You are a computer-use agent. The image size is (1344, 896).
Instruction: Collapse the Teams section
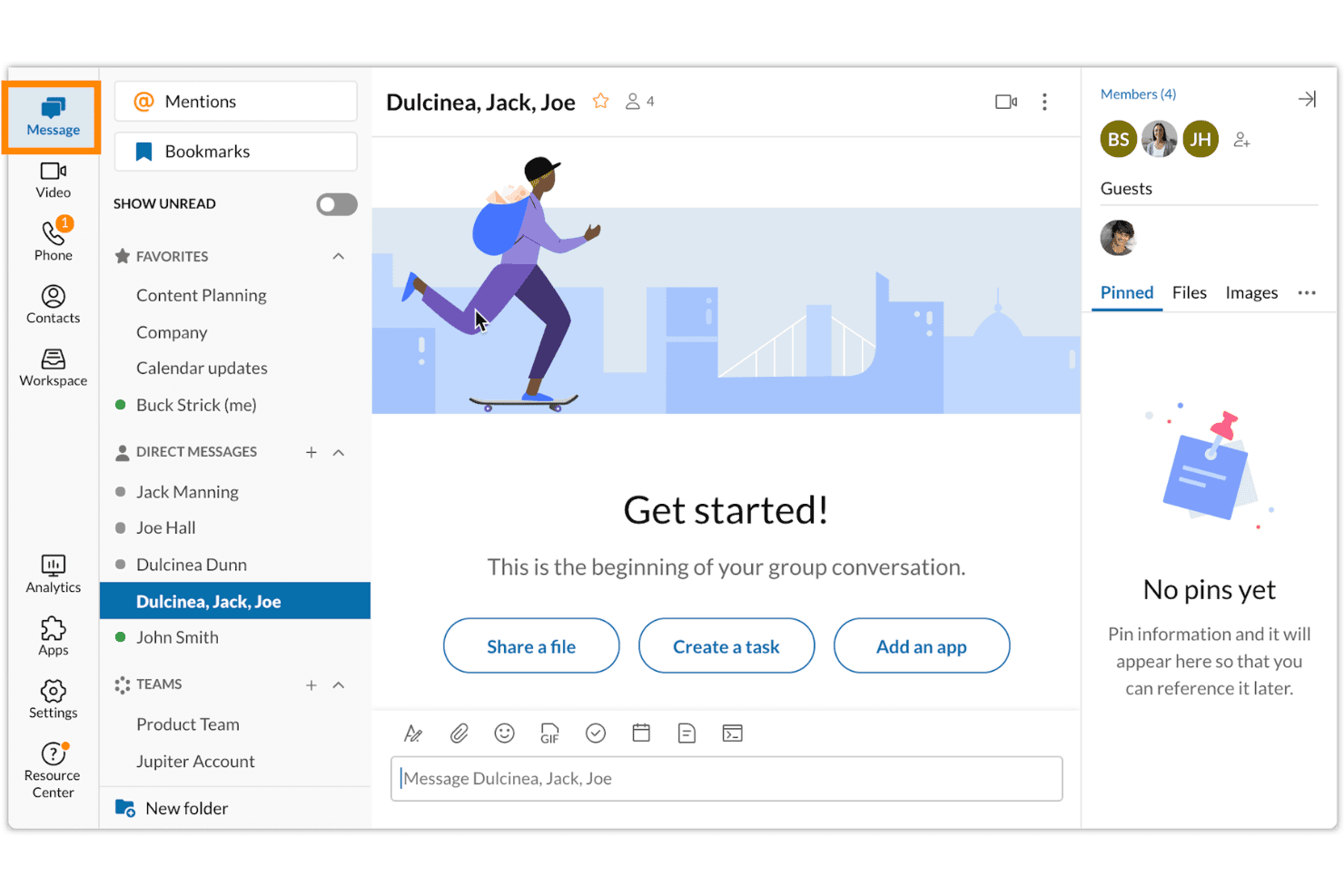coord(339,684)
